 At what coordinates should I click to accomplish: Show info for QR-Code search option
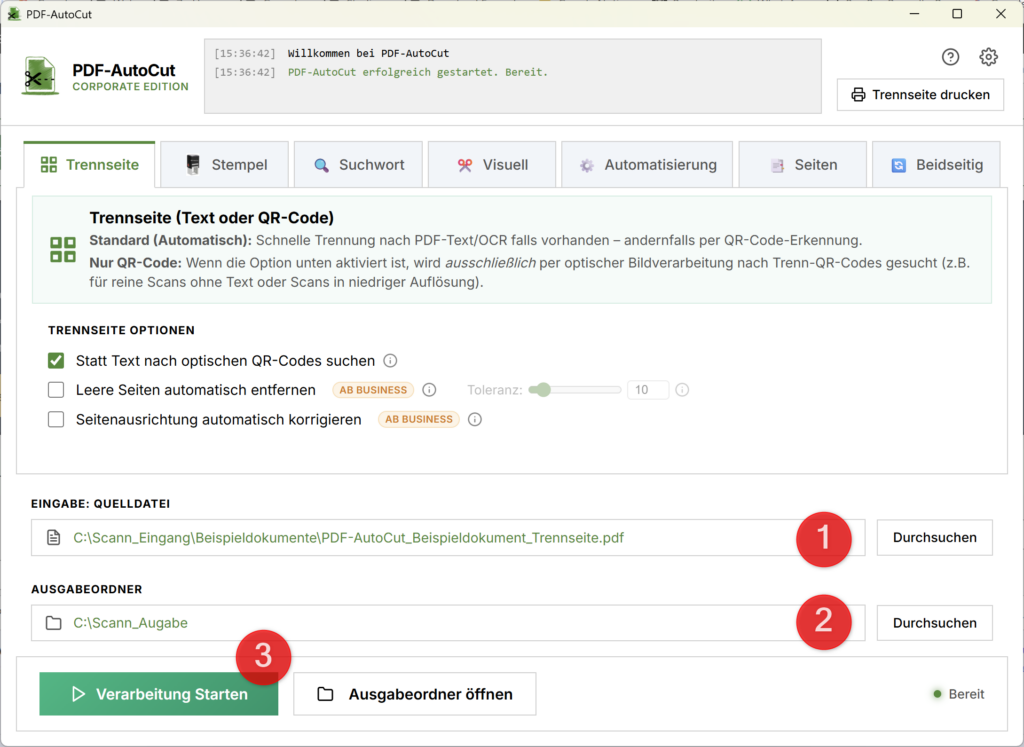[x=390, y=360]
